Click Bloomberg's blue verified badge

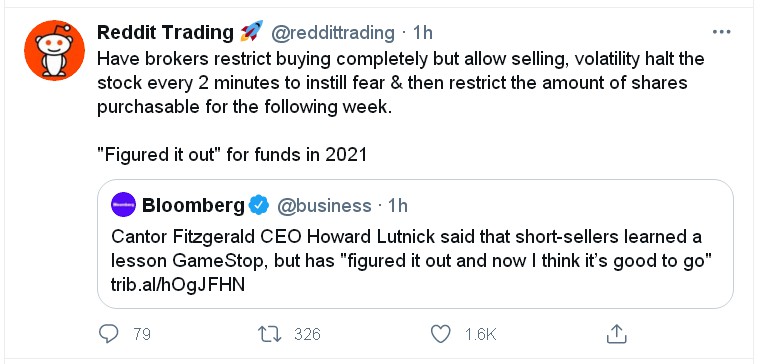(x=259, y=205)
